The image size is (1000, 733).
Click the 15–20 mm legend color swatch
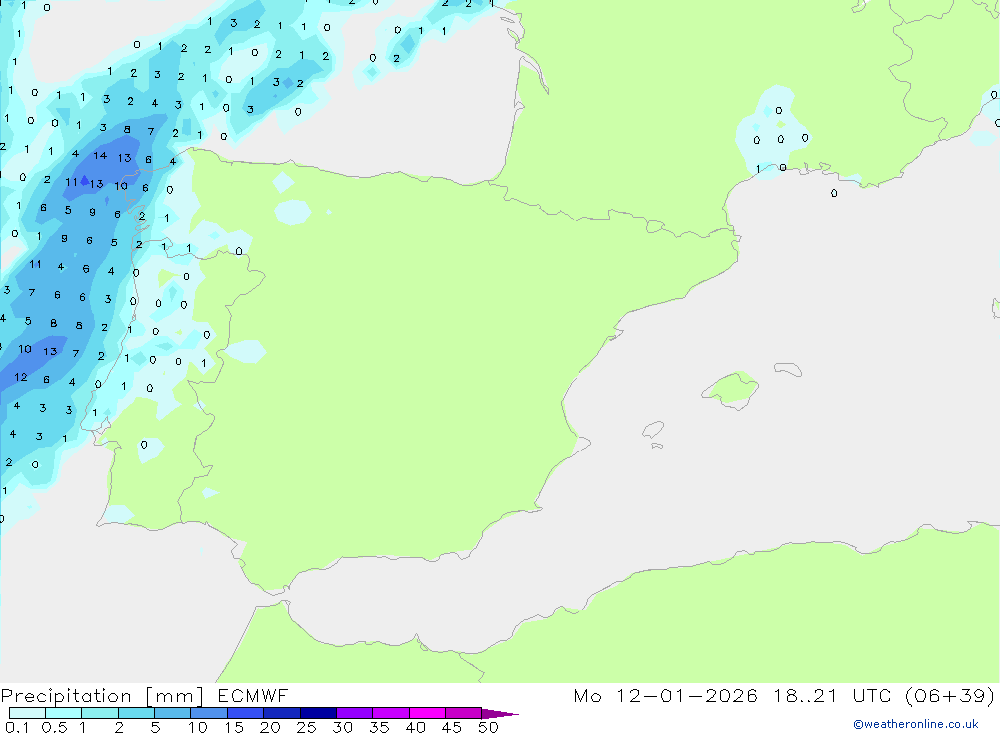click(246, 713)
